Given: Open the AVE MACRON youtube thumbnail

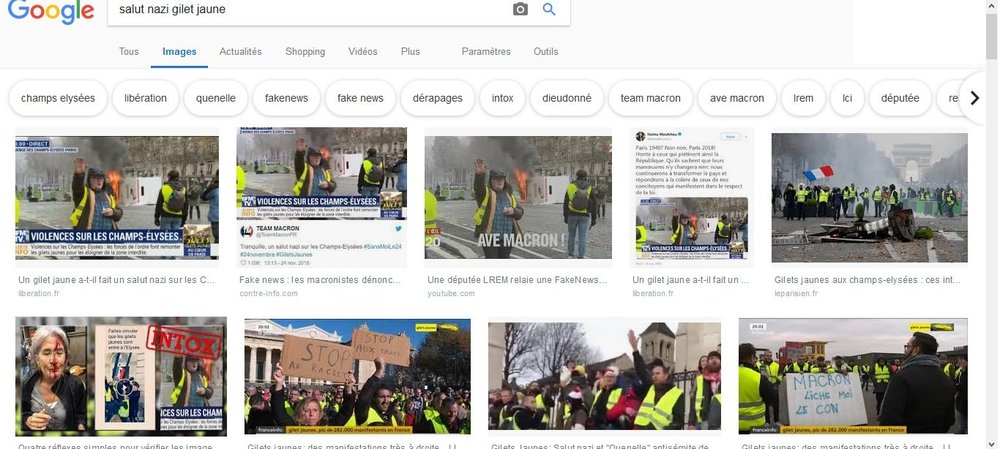Looking at the screenshot, I should (518, 197).
